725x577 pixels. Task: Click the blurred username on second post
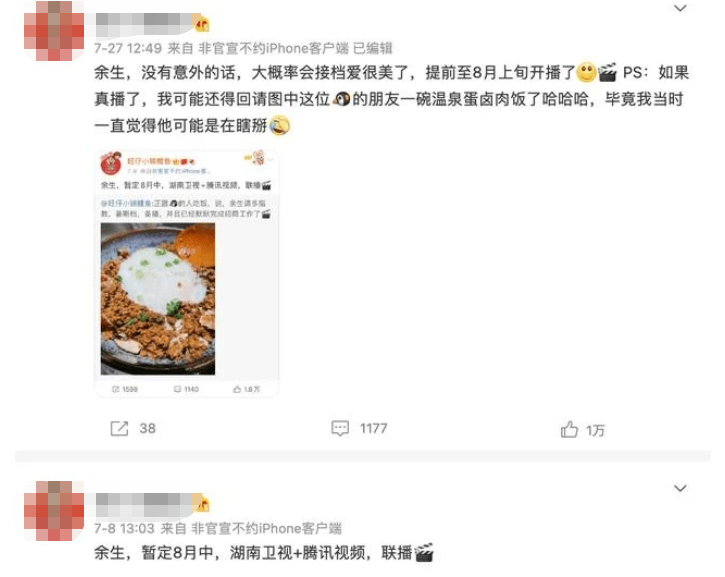point(144,504)
